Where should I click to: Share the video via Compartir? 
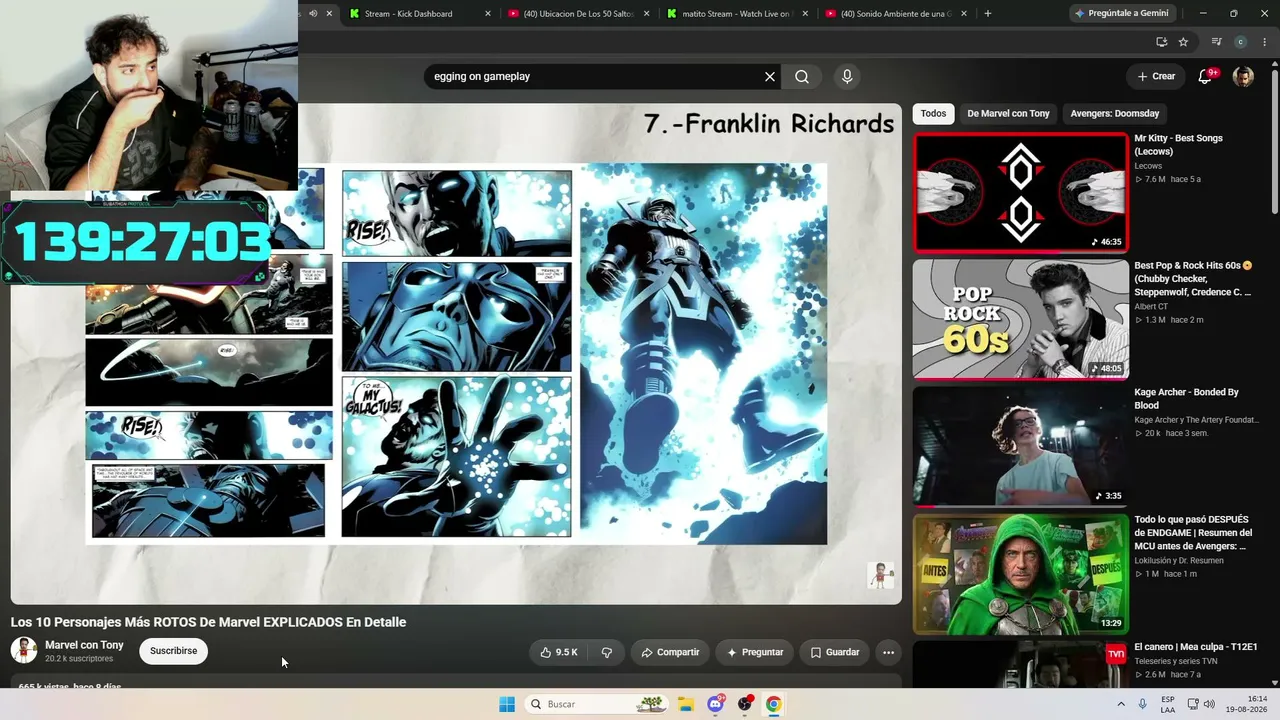670,652
